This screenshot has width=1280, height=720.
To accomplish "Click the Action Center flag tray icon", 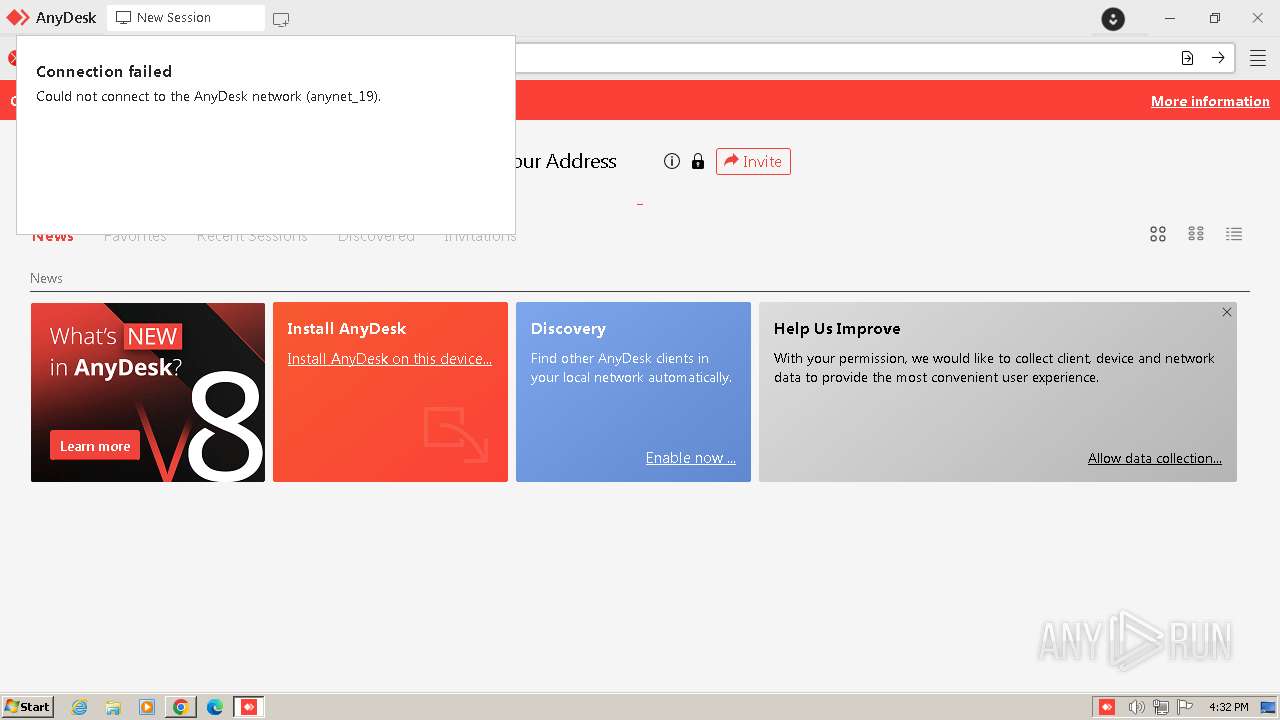I will tap(1185, 707).
